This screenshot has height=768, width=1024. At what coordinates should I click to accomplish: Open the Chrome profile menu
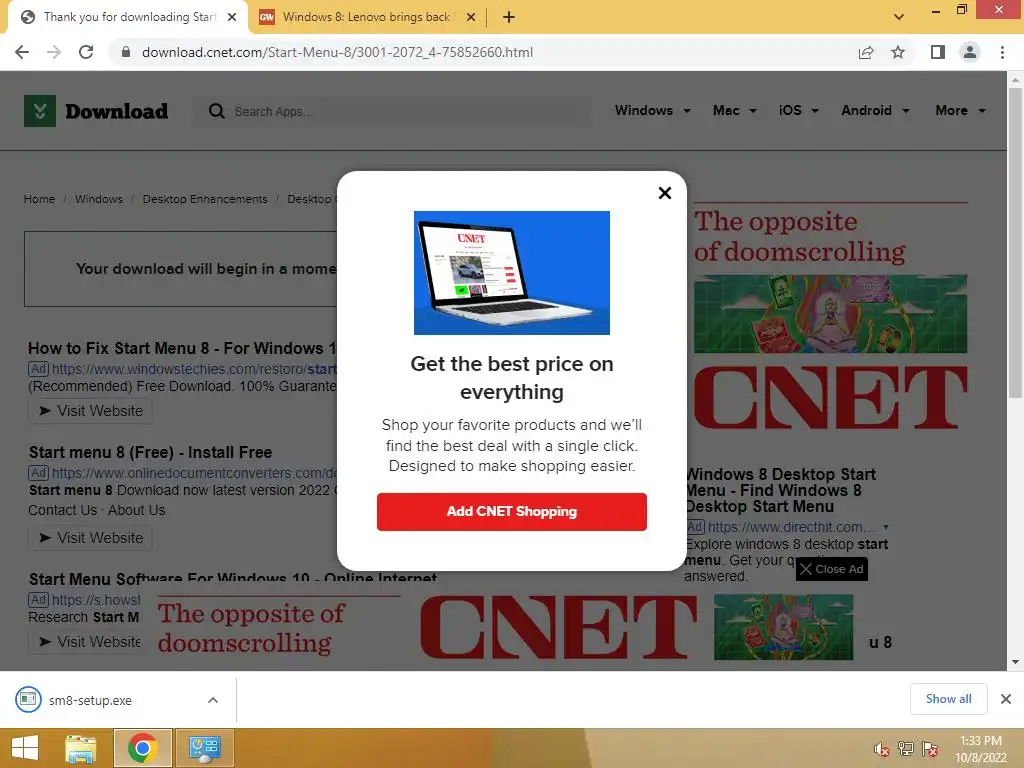coord(970,52)
